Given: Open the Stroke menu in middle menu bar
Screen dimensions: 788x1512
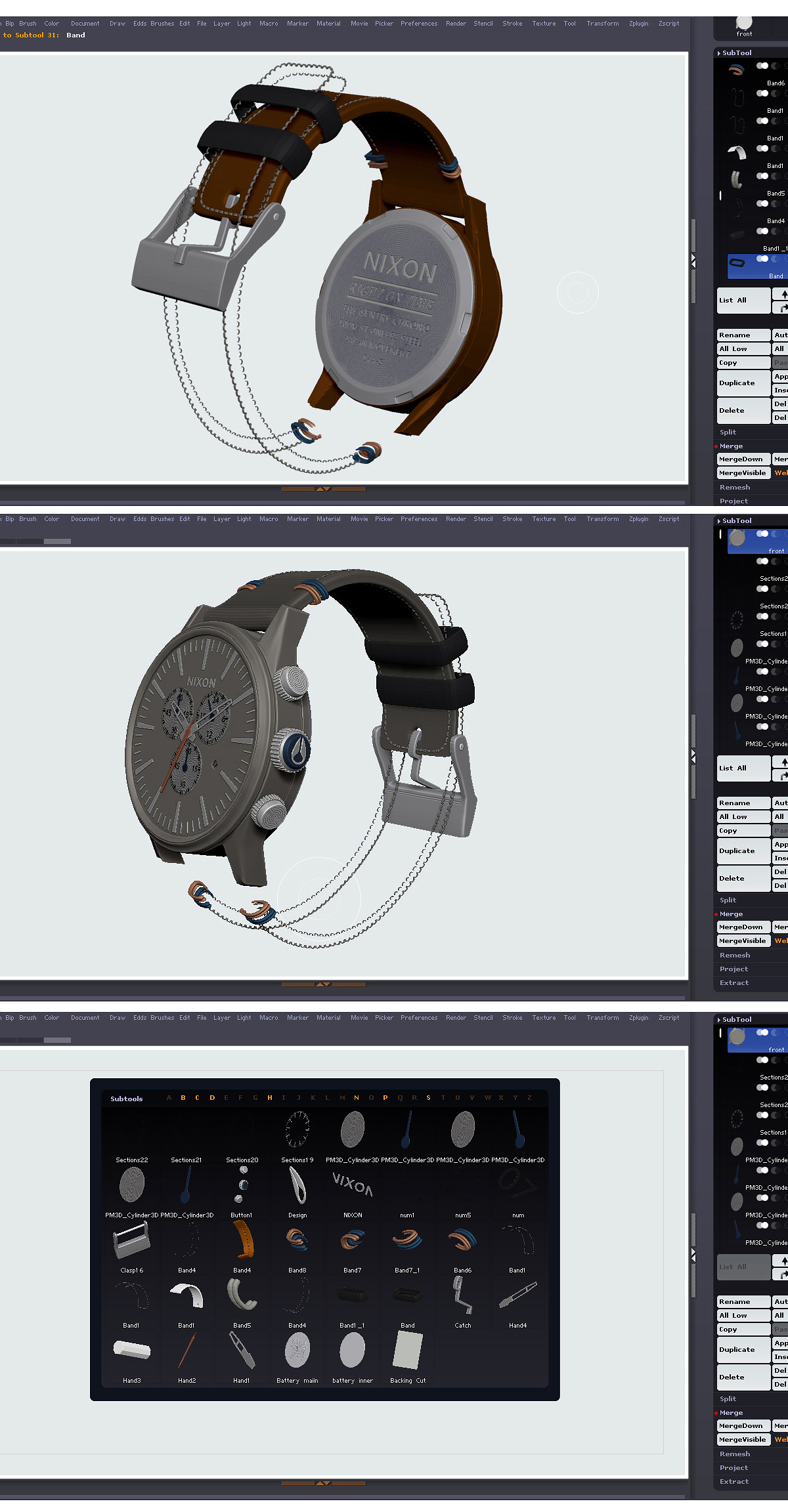Looking at the screenshot, I should [512, 518].
